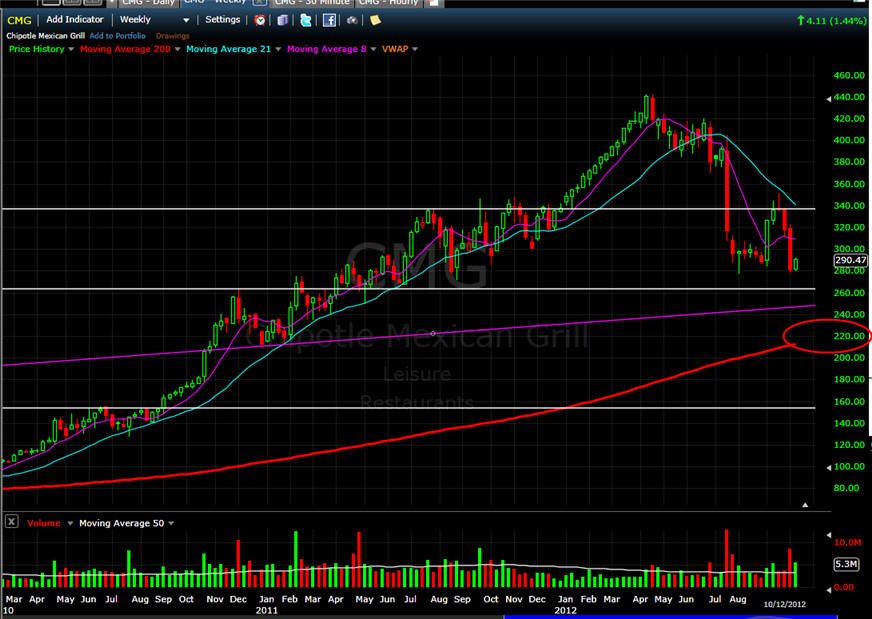Click the 290.47 current price tag
This screenshot has height=619, width=872.
pos(850,260)
